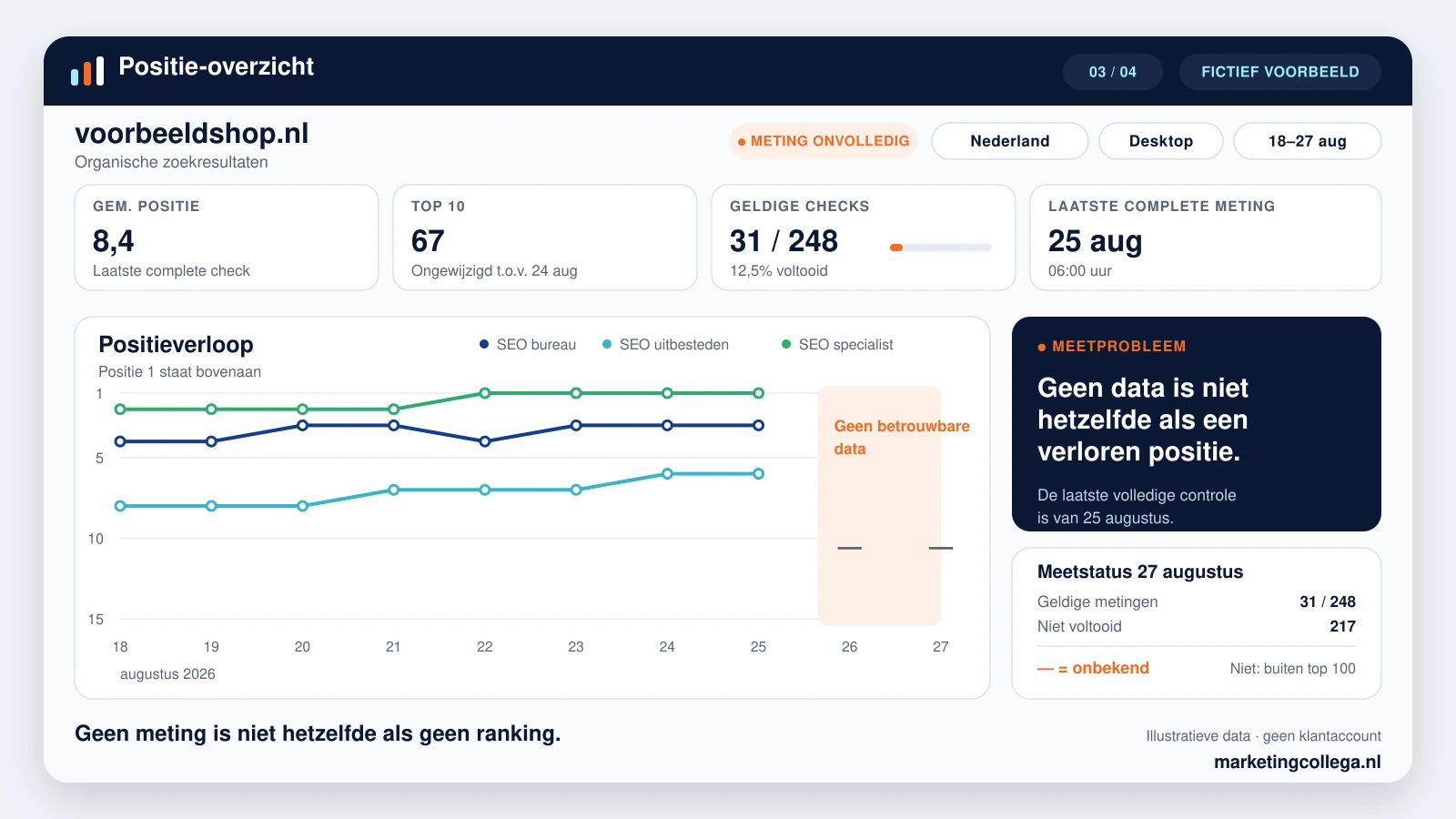Image resolution: width=1456 pixels, height=819 pixels.
Task: Click the unknown dash marker on 26 aug
Action: (849, 548)
